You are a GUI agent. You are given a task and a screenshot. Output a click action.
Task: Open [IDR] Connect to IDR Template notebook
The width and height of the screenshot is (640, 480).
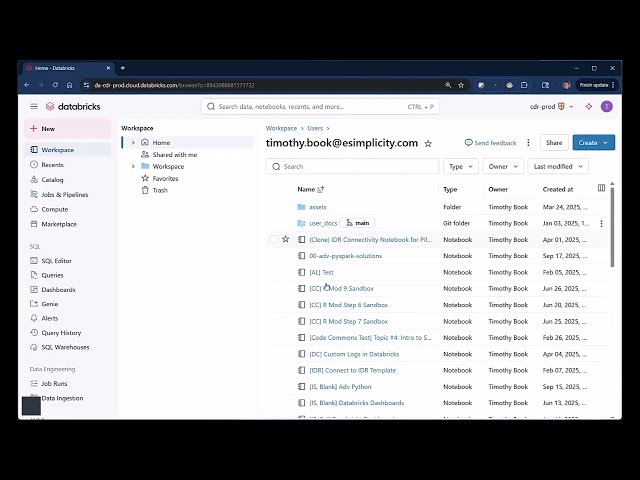[353, 371]
